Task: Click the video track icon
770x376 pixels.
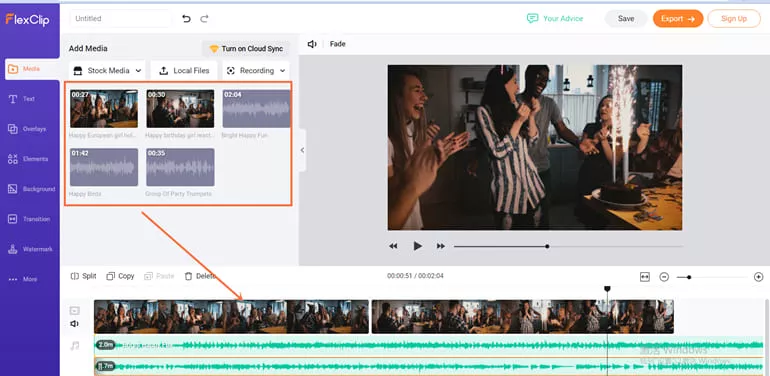Action: (74, 310)
